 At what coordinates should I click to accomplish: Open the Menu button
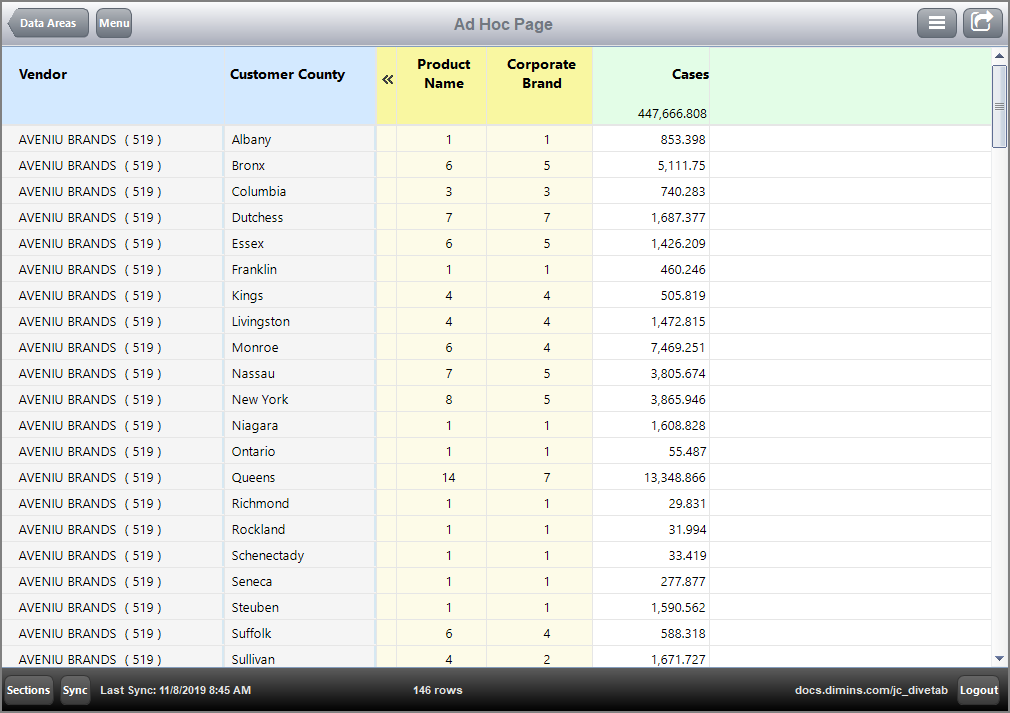(x=113, y=22)
